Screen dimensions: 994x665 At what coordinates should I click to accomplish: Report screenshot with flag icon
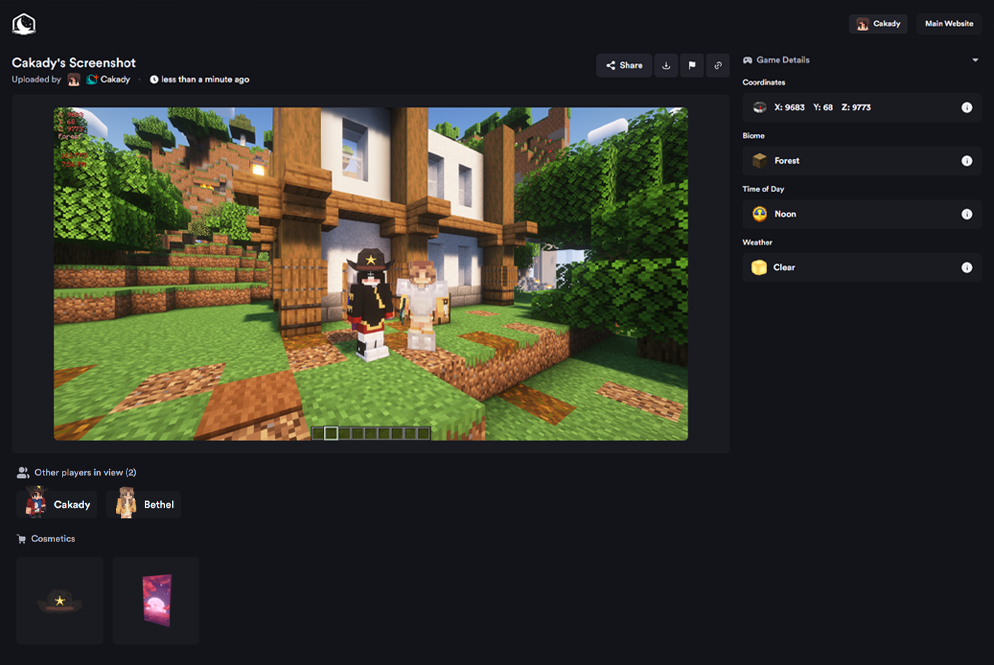pyautogui.click(x=692, y=65)
